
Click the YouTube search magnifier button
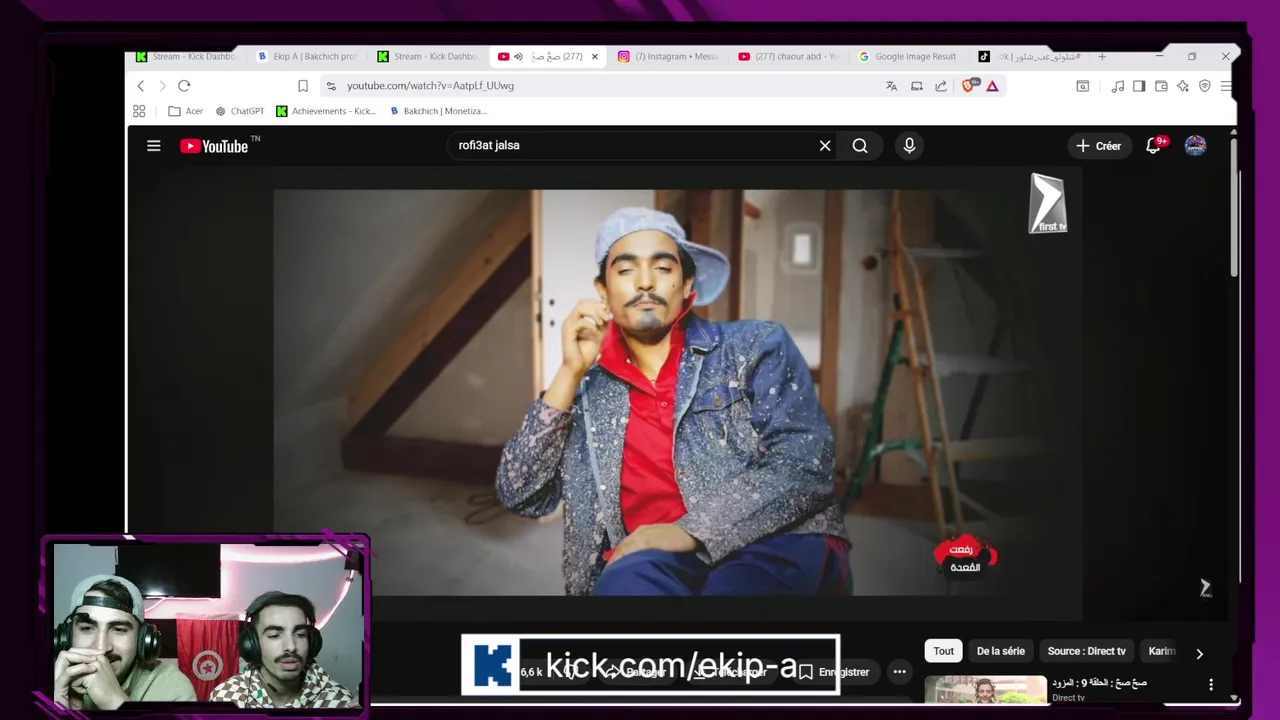(860, 146)
